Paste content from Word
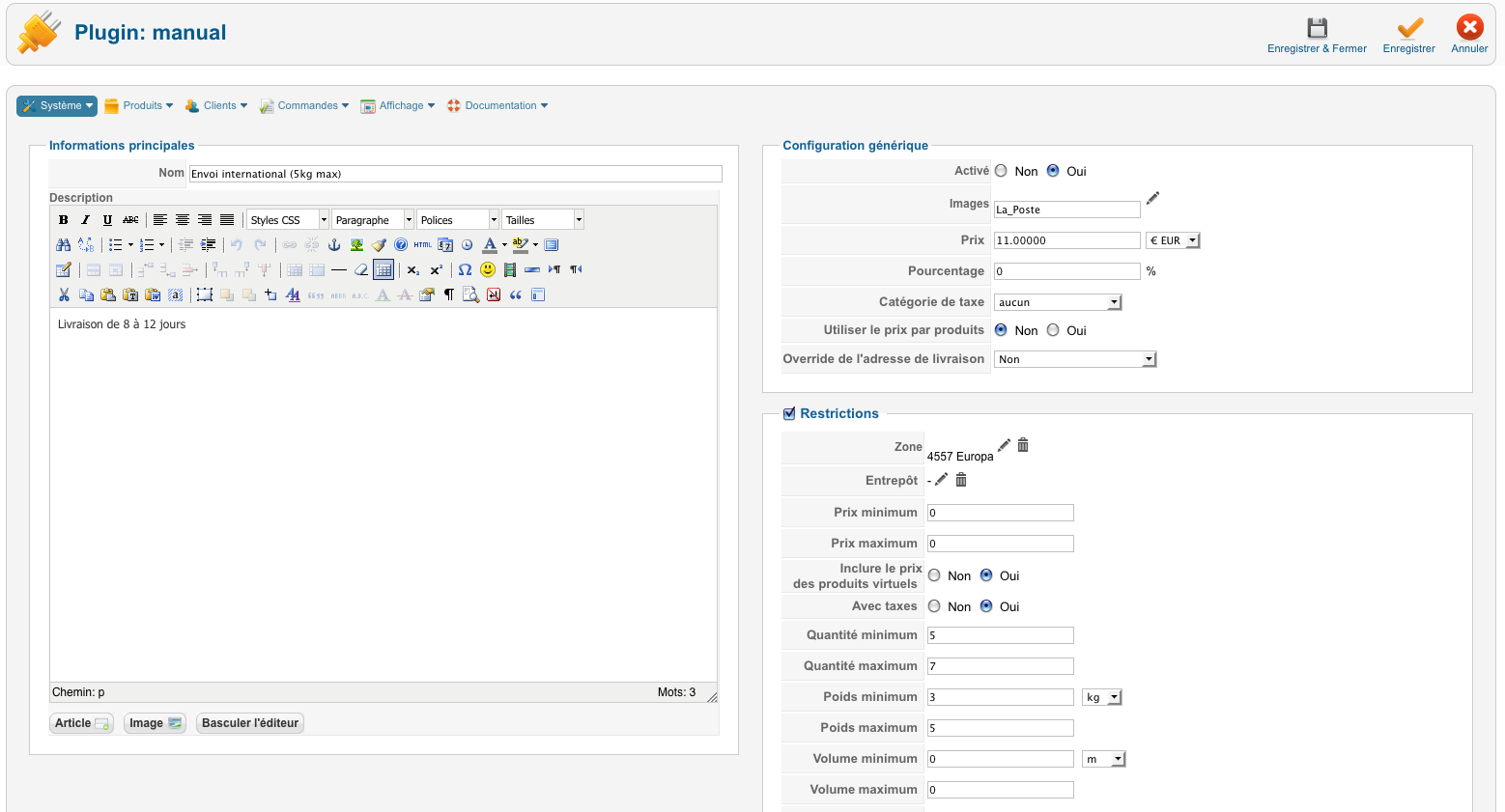Image resolution: width=1505 pixels, height=812 pixels. (153, 295)
